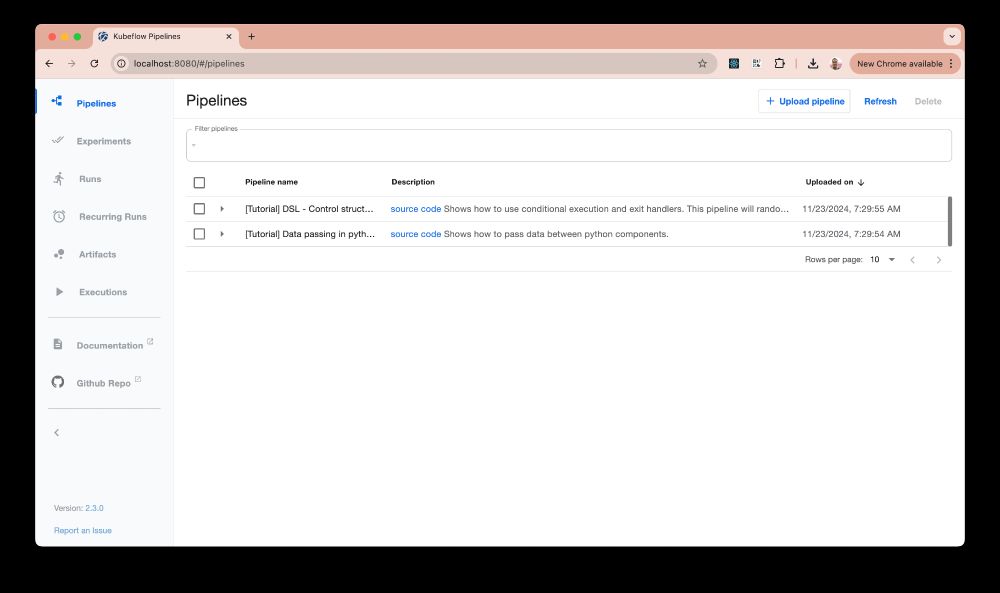Open the browser extensions puzzle icon

pyautogui.click(x=779, y=64)
